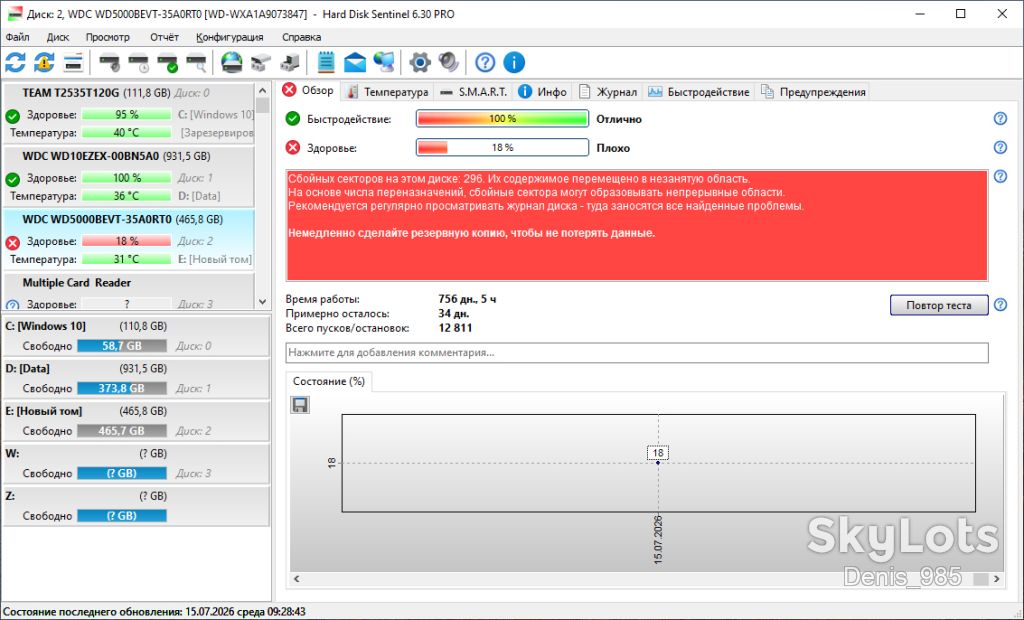Screen dimensions: 1024x620
Task: Click the plain blue refresh arrows toolbar icon
Action: click(x=15, y=63)
